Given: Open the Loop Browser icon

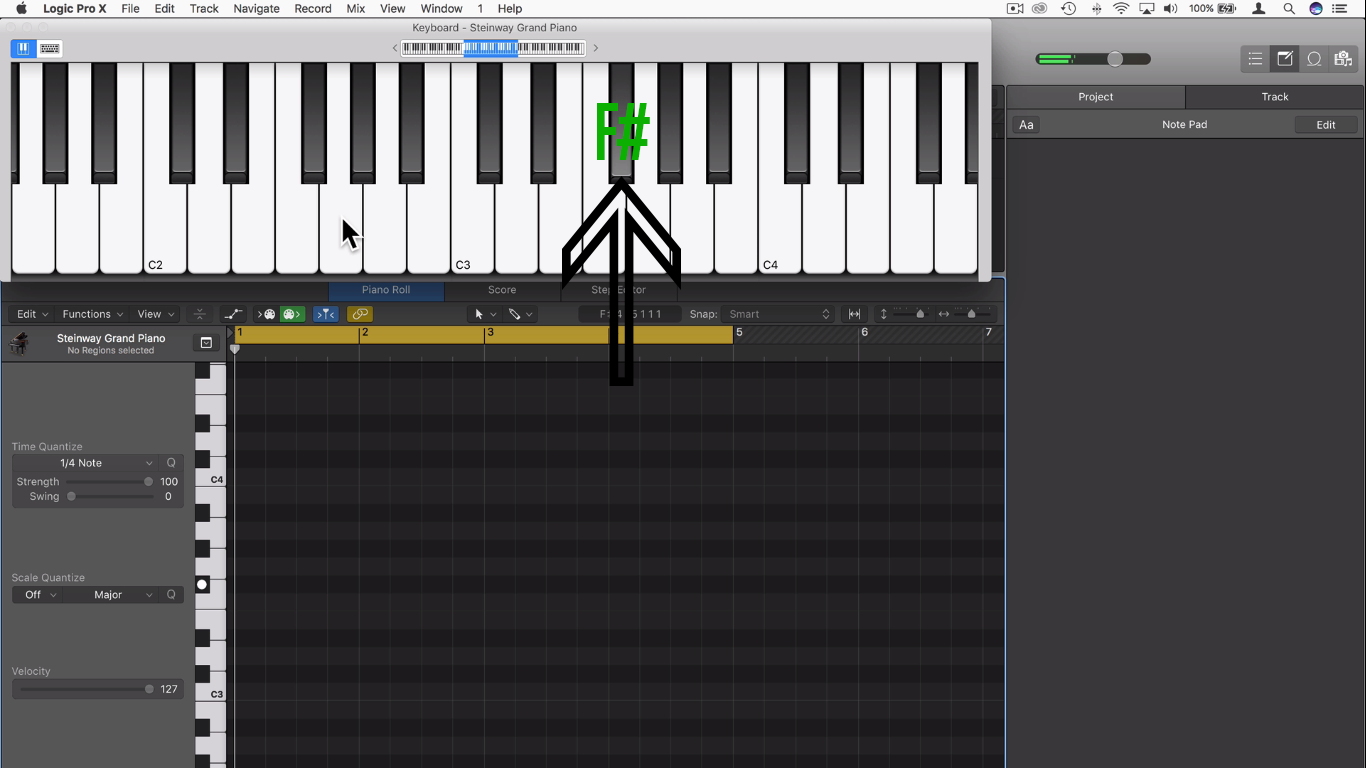Looking at the screenshot, I should click(x=1314, y=59).
